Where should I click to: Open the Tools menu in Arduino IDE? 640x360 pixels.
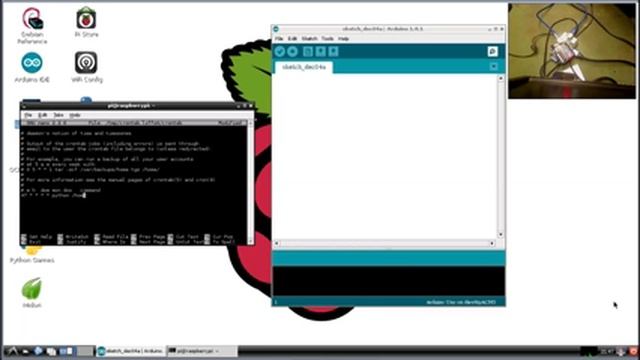click(x=327, y=39)
